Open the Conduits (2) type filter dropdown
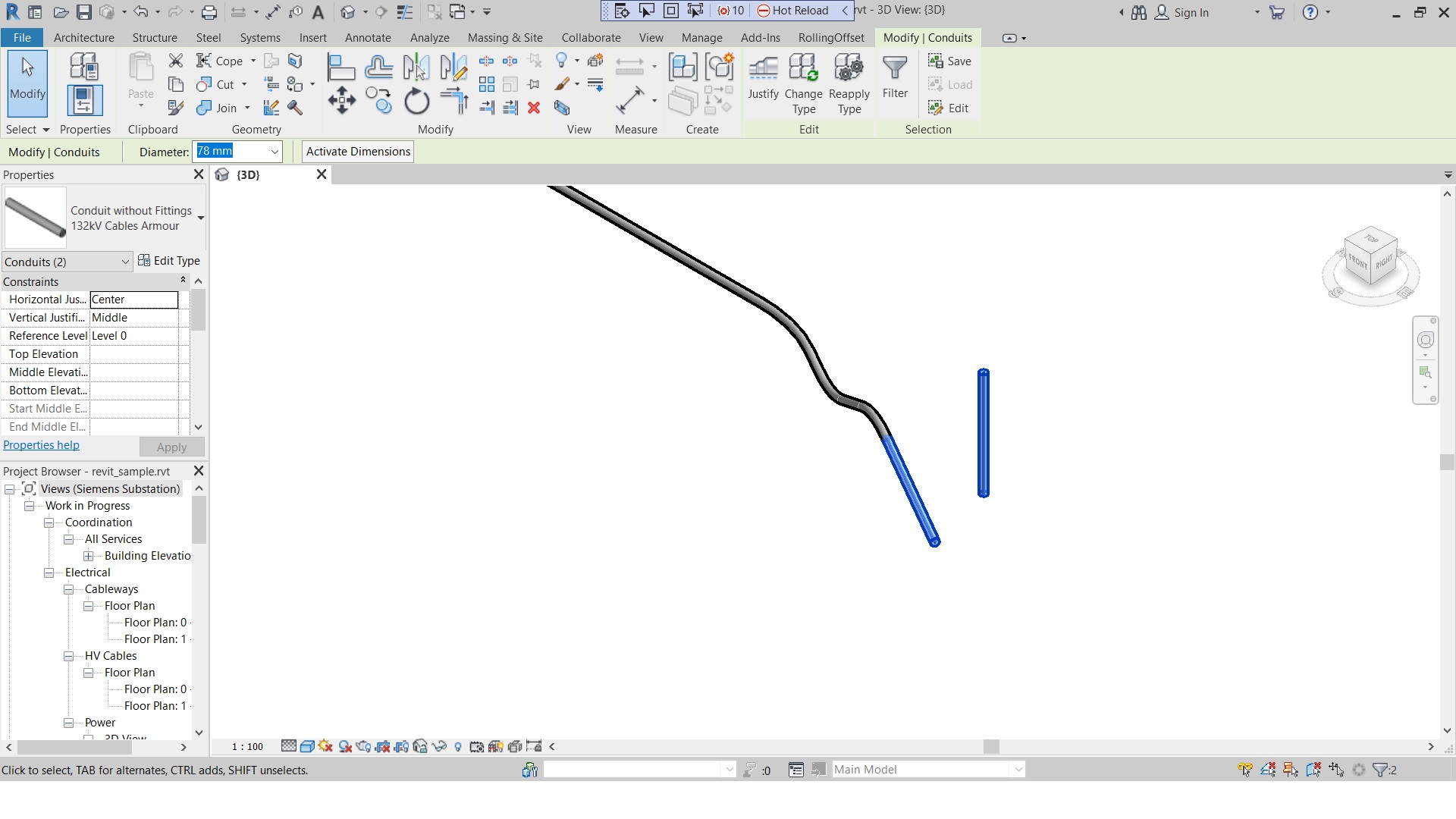 tap(125, 262)
